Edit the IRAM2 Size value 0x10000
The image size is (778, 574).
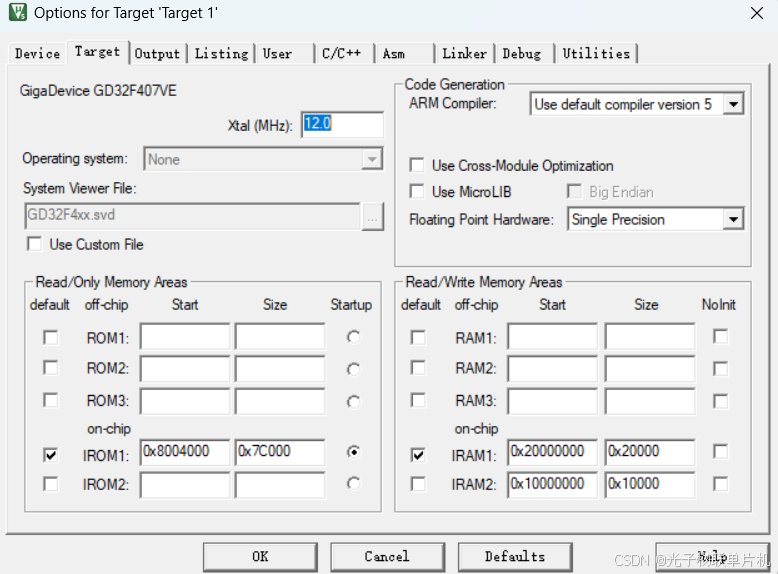click(649, 485)
